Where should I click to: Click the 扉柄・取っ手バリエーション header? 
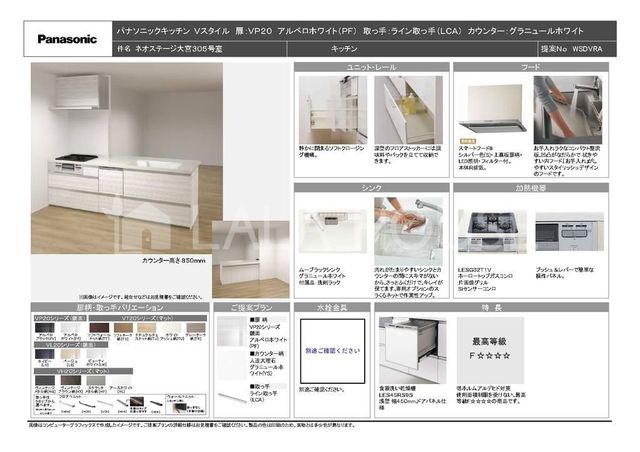[x=120, y=307]
